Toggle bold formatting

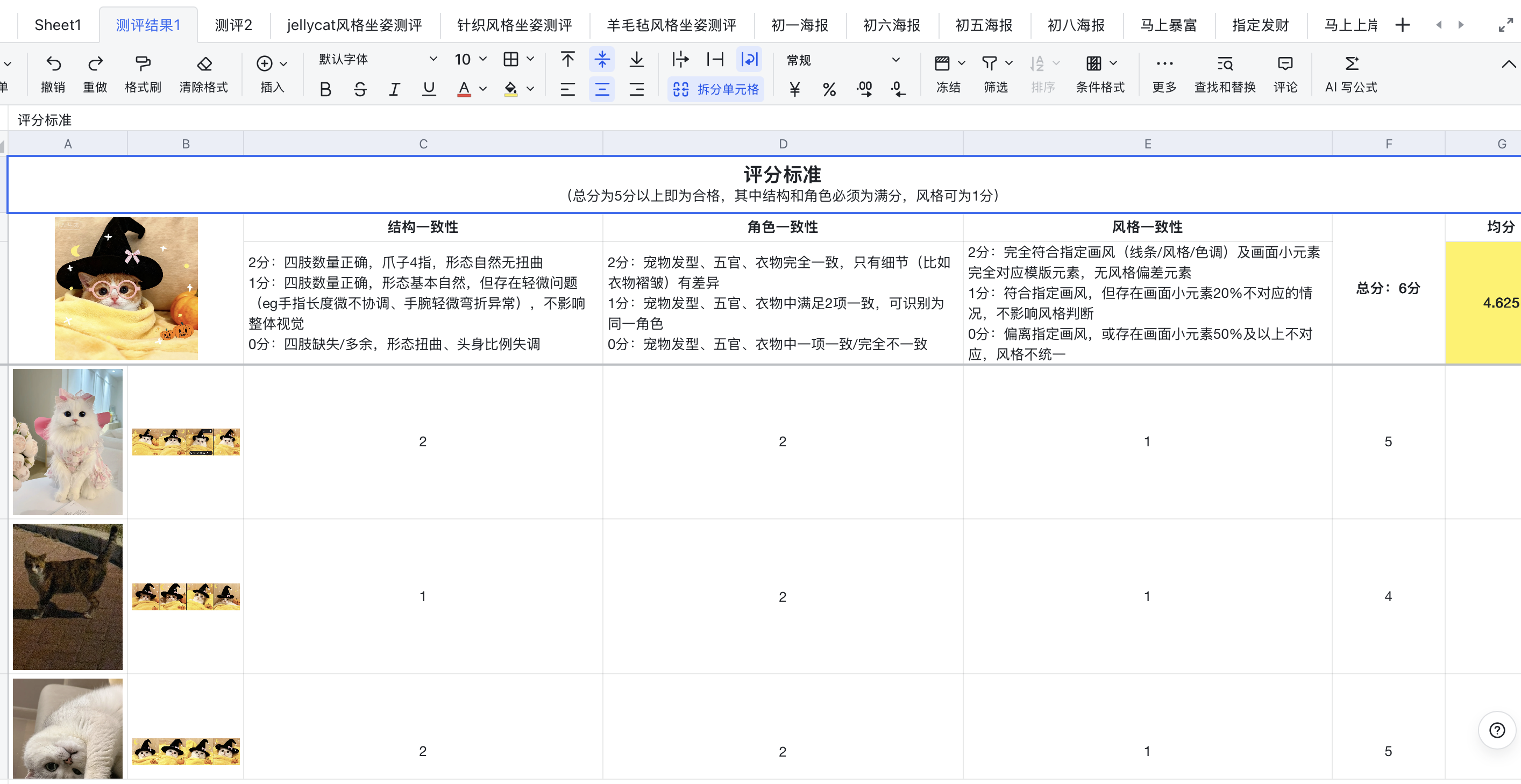click(325, 90)
